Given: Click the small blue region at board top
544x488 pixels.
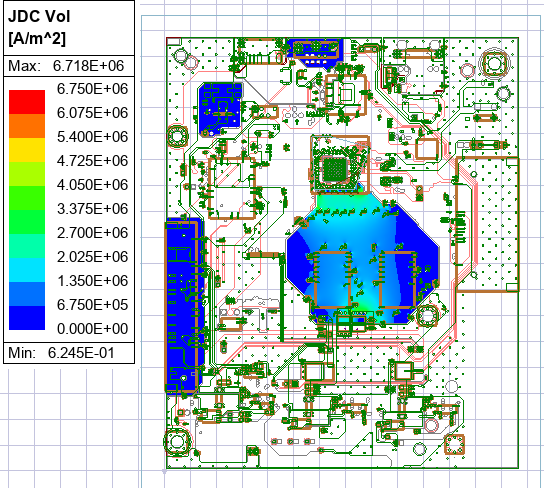Looking at the screenshot, I should (x=315, y=52).
